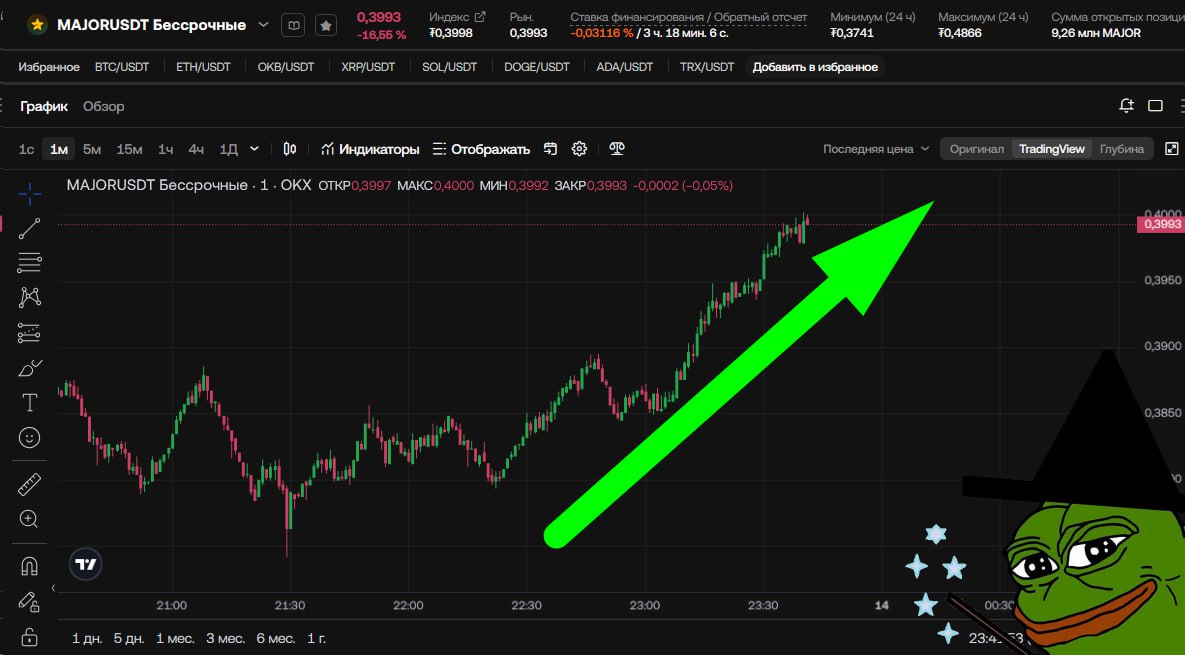Image resolution: width=1185 pixels, height=655 pixels.
Task: Collapse the left drawing toolbar arrow
Action: click(x=53, y=588)
